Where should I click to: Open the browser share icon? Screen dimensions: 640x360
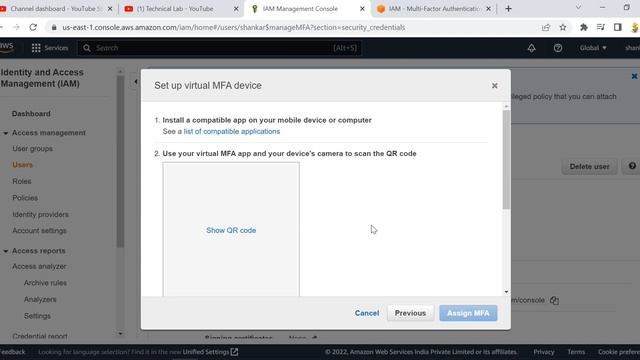click(x=546, y=27)
